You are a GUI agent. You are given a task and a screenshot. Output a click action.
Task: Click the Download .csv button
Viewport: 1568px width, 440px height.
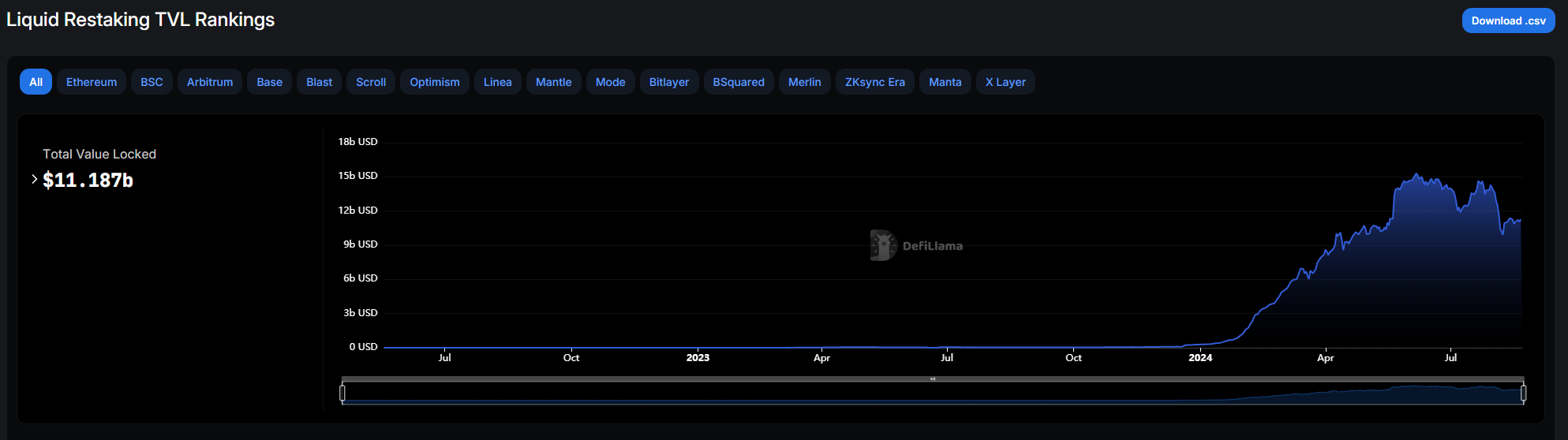(1507, 21)
